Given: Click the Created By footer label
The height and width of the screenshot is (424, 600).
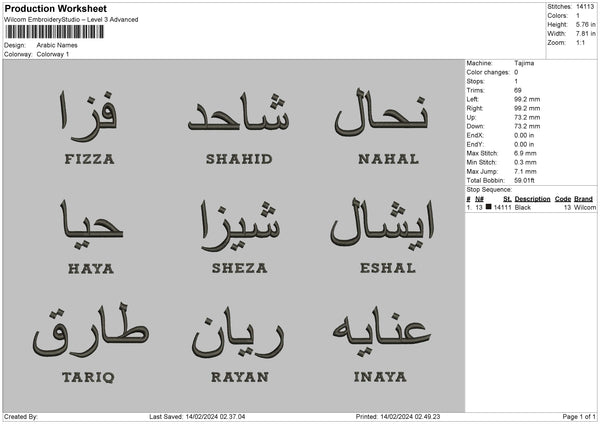Looking at the screenshot, I should tap(21, 417).
